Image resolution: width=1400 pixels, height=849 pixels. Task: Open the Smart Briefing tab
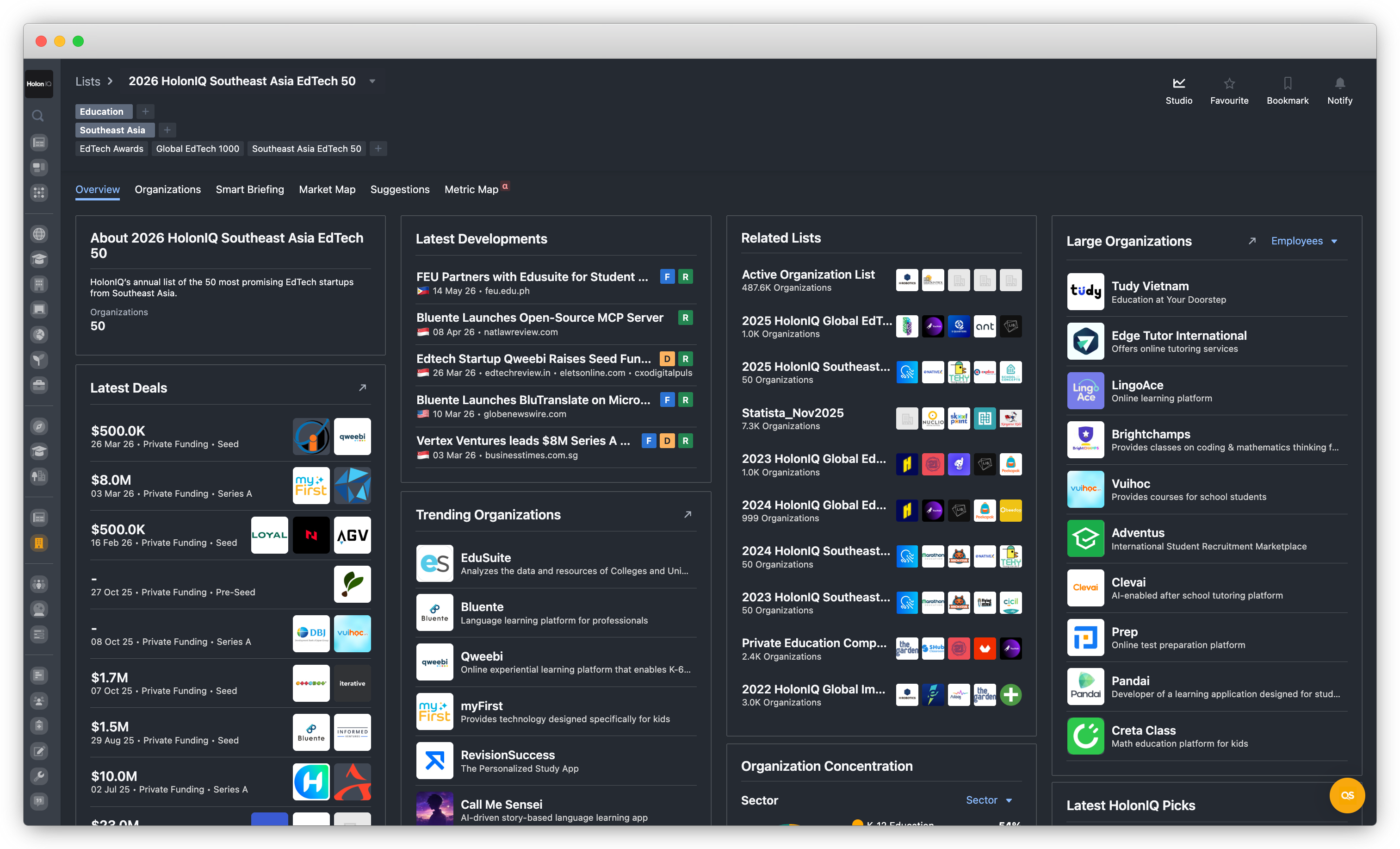click(x=250, y=189)
